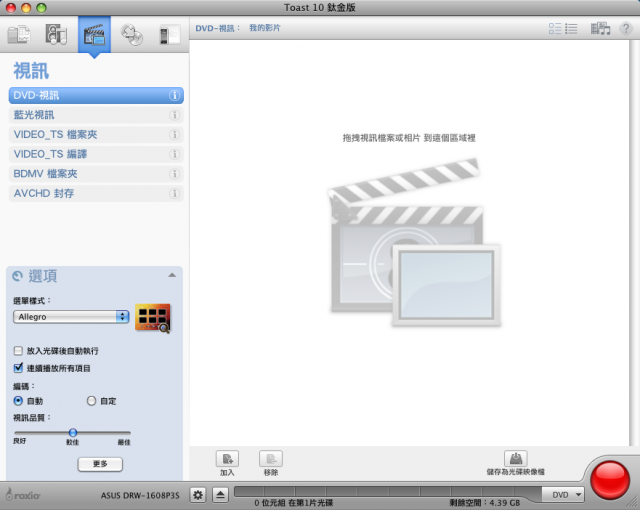This screenshot has height=510, width=640.
Task: Click the 良好 quality label
Action: click(x=19, y=441)
